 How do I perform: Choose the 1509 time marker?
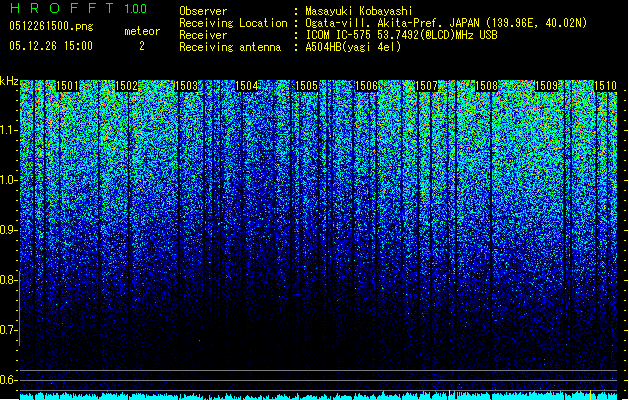(546, 86)
